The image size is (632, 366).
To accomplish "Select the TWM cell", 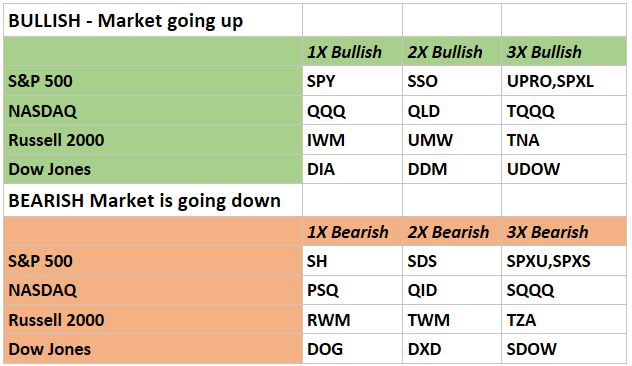I will (x=452, y=319).
